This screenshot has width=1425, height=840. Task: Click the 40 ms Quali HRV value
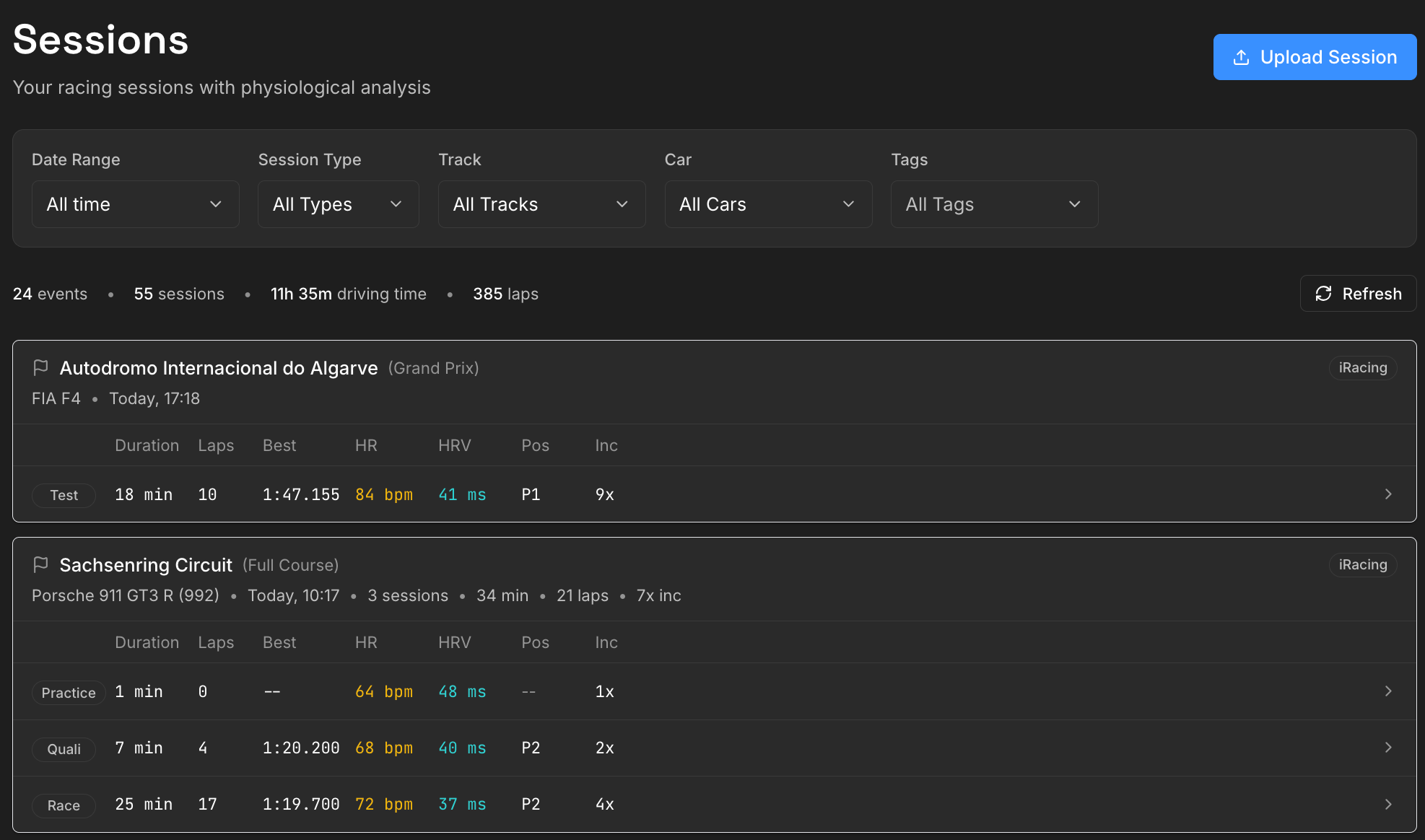462,748
